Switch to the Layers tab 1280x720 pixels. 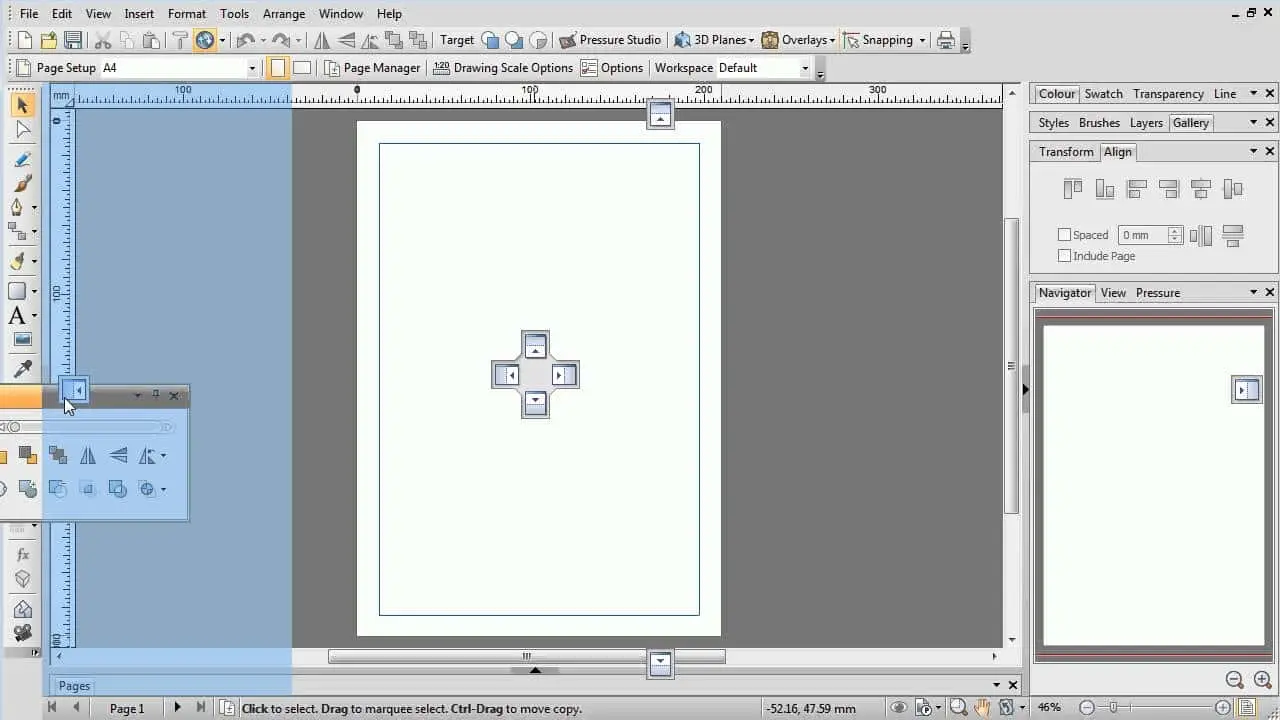pos(1146,123)
